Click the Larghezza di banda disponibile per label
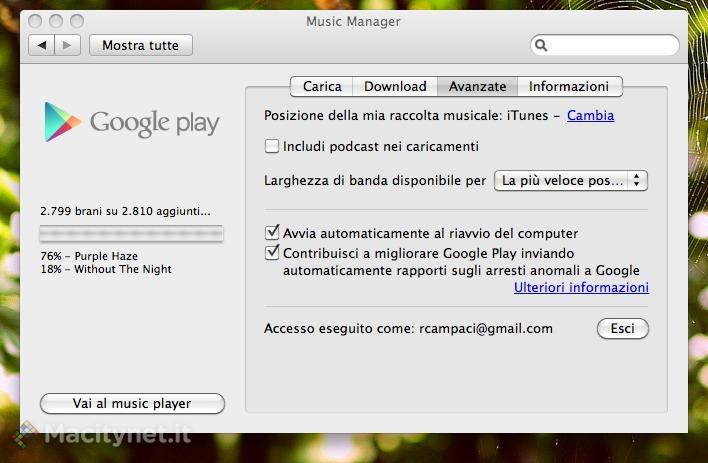This screenshot has width=708, height=463. tap(375, 181)
